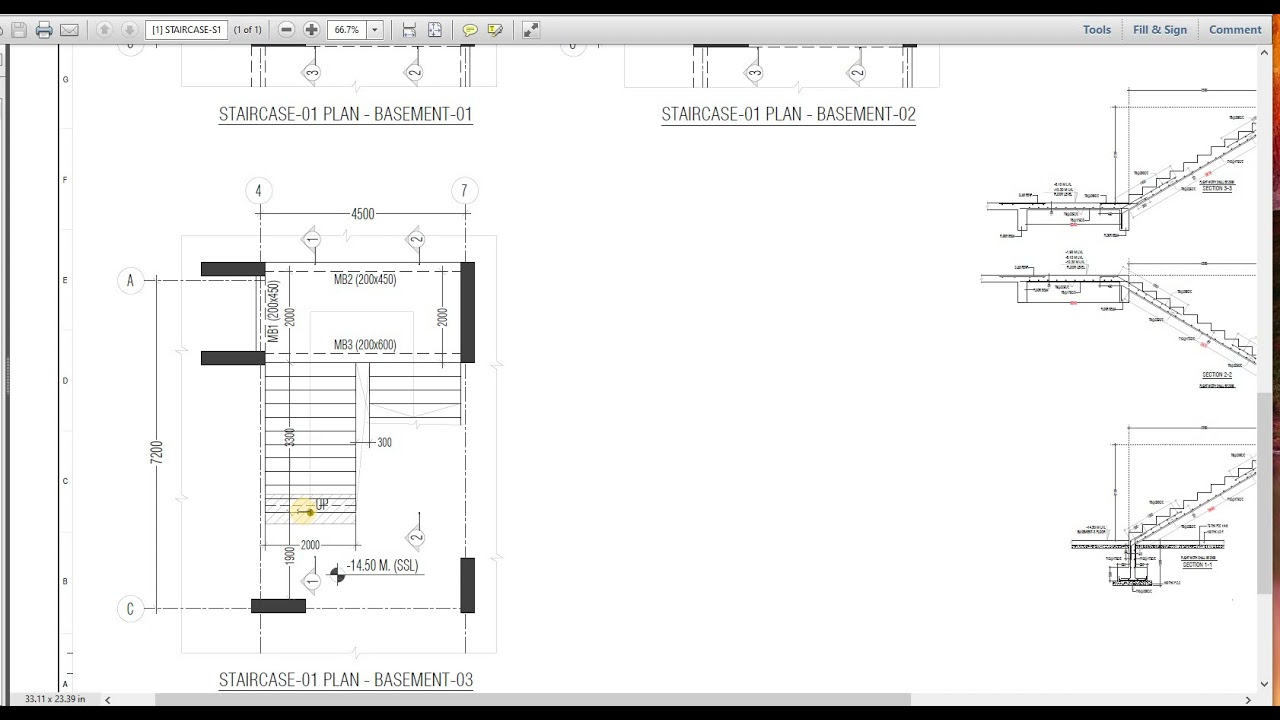Viewport: 1280px width, 720px height.
Task: Zoom in with the plus button
Action: point(311,30)
